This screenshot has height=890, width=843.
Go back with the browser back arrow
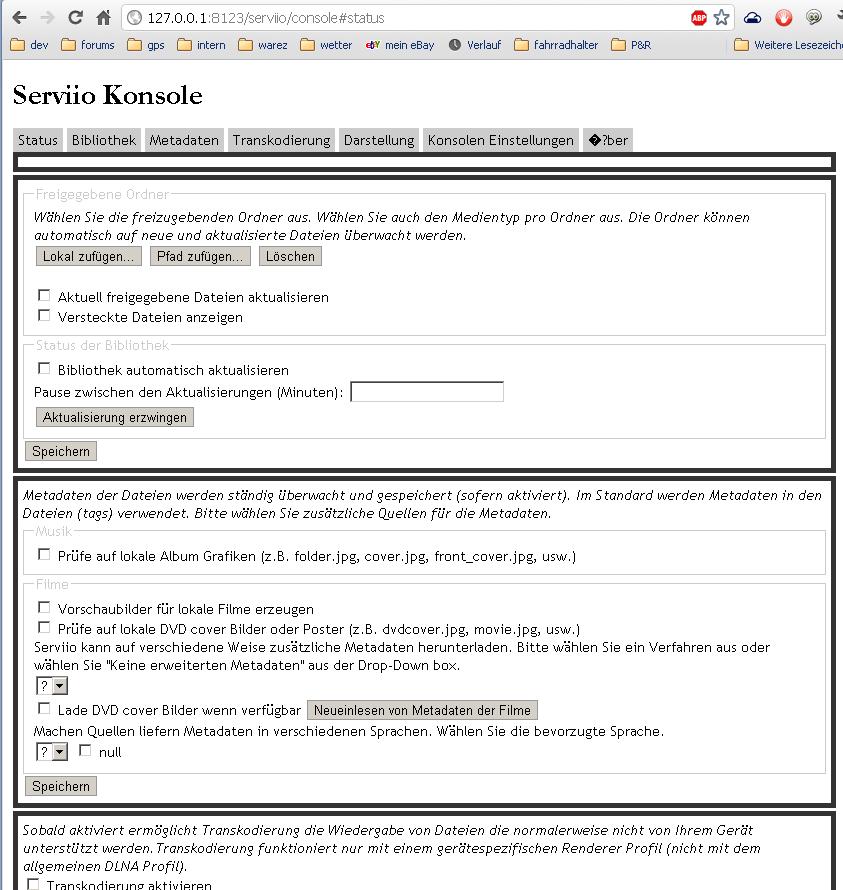[19, 18]
